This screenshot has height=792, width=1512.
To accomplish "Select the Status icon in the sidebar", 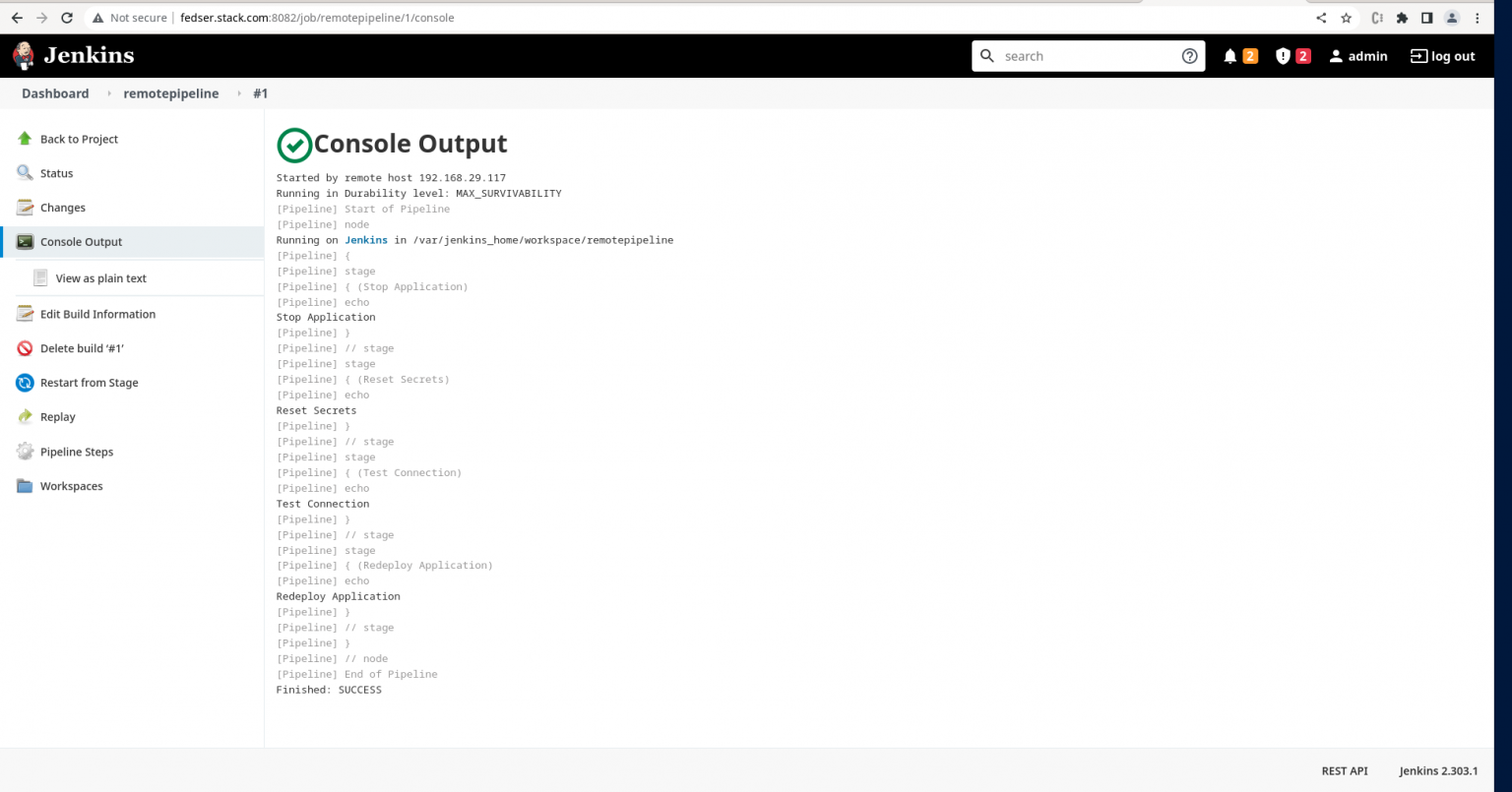I will tap(25, 173).
